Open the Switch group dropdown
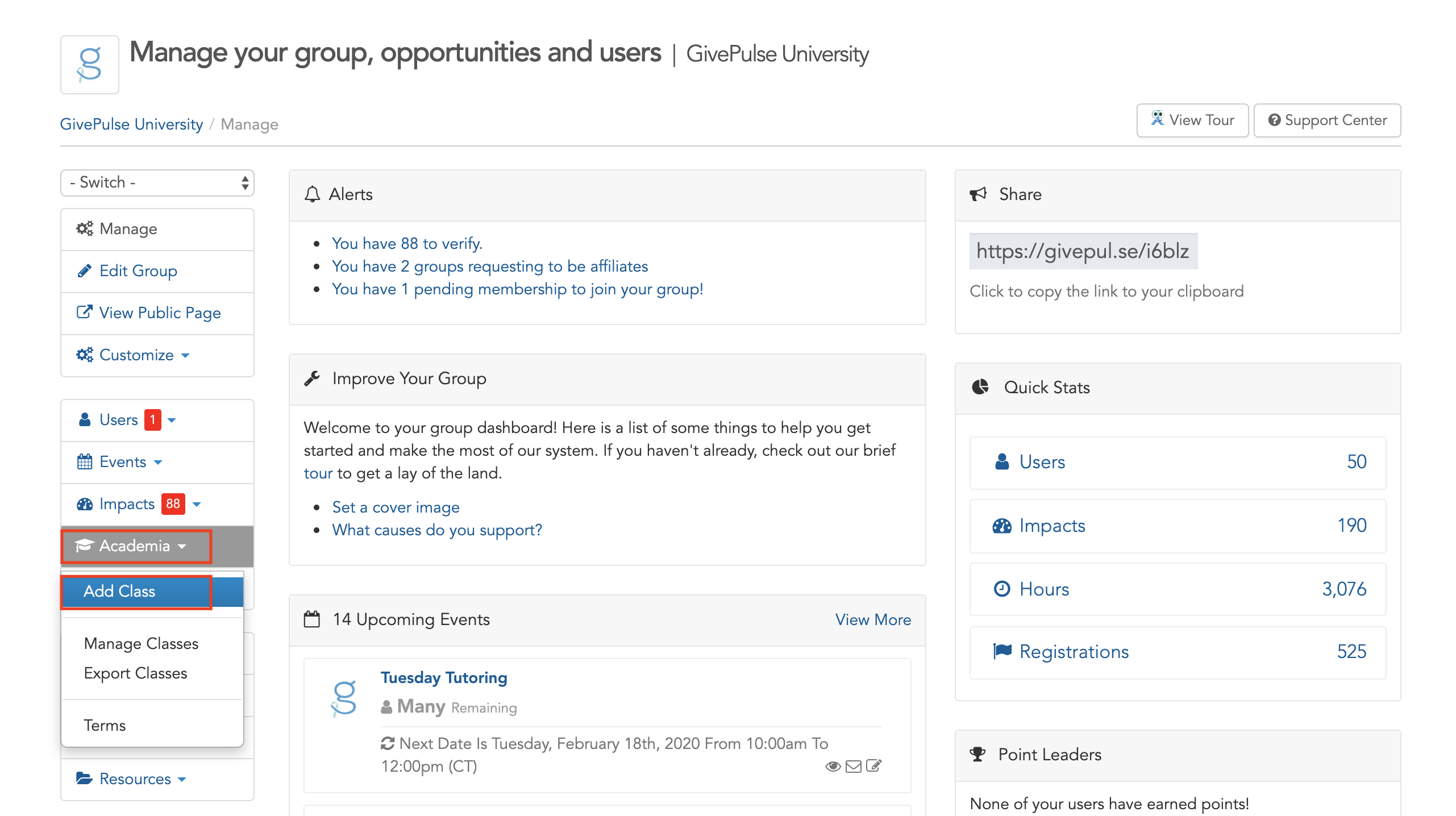This screenshot has width=1456, height=816. pyautogui.click(x=157, y=182)
